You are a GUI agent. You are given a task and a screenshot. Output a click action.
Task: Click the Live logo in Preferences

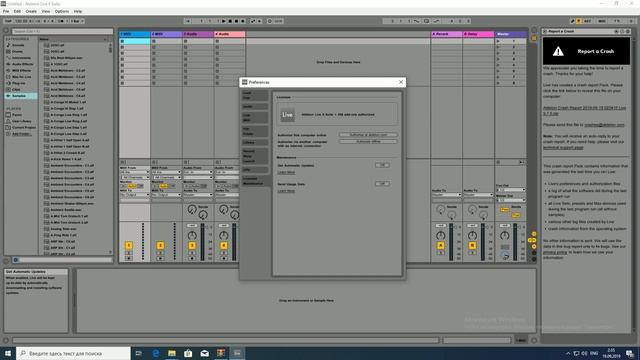[x=287, y=115]
